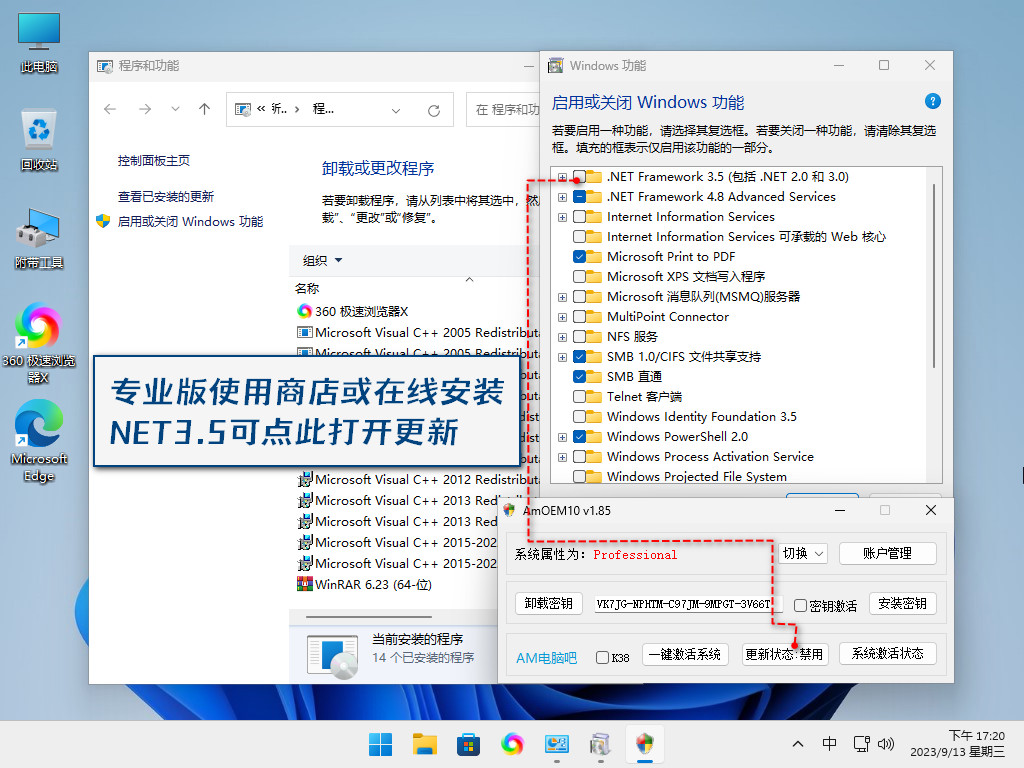
Task: Select the 回收站 recycle bin icon
Action: [39, 139]
